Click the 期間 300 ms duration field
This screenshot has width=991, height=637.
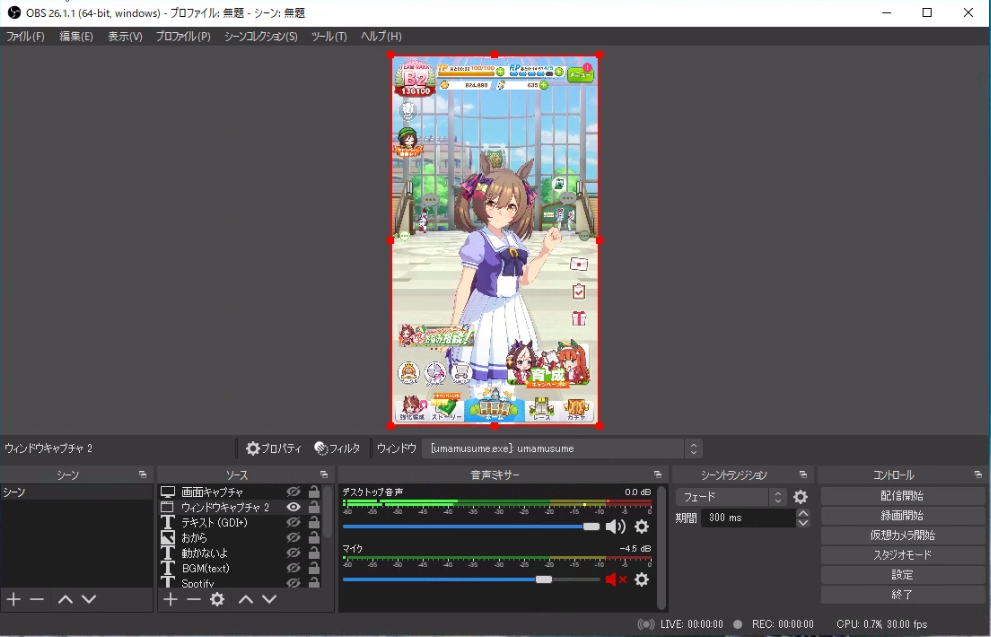[748, 518]
